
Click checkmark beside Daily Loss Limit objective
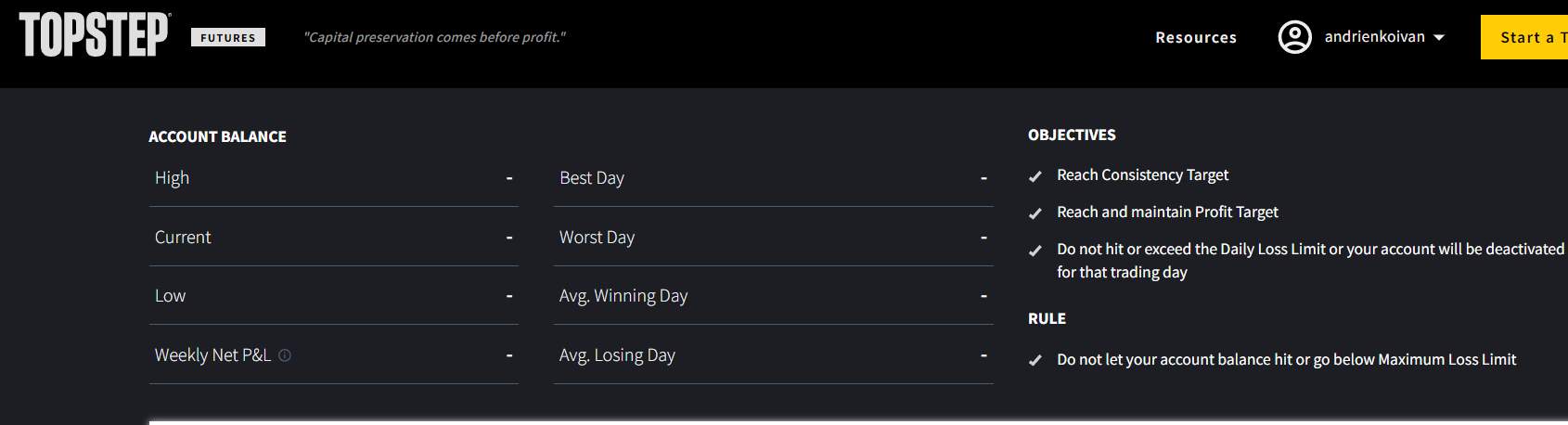point(1035,251)
